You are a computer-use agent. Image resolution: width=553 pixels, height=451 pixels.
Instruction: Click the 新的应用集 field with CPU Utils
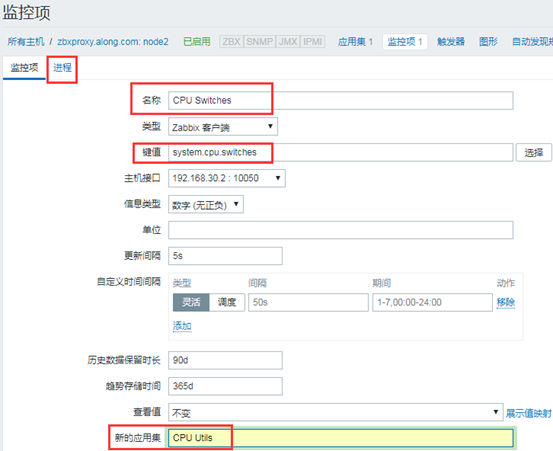click(341, 438)
